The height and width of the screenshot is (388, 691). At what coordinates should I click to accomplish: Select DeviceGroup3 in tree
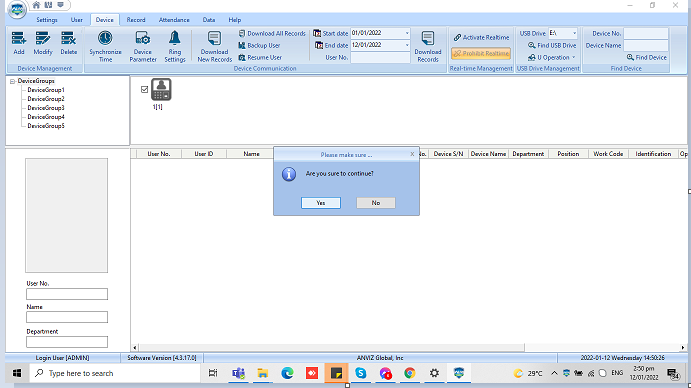pyautogui.click(x=46, y=108)
